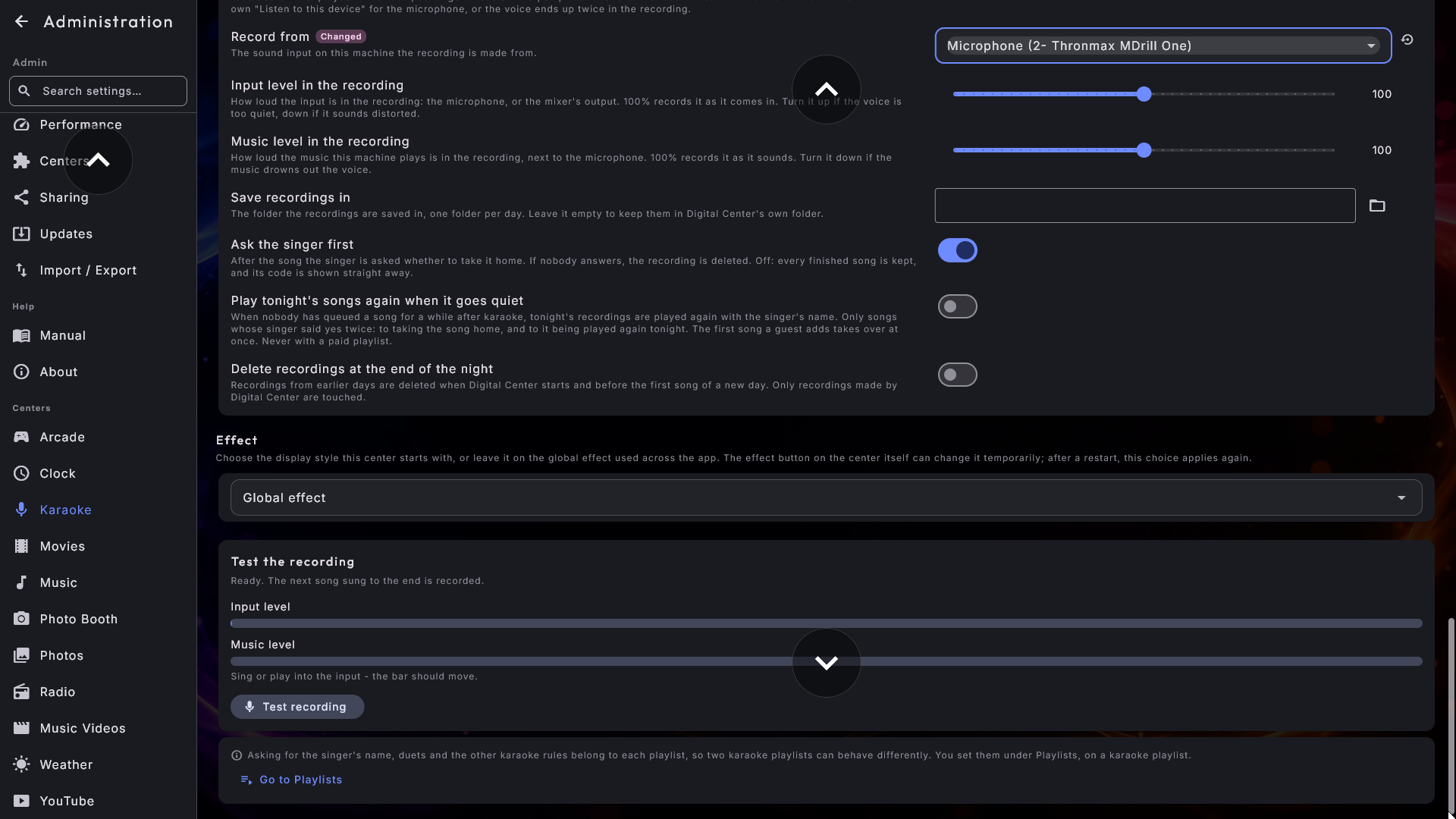This screenshot has height=819, width=1456.
Task: Click the reset icon beside Record from
Action: (x=1407, y=39)
